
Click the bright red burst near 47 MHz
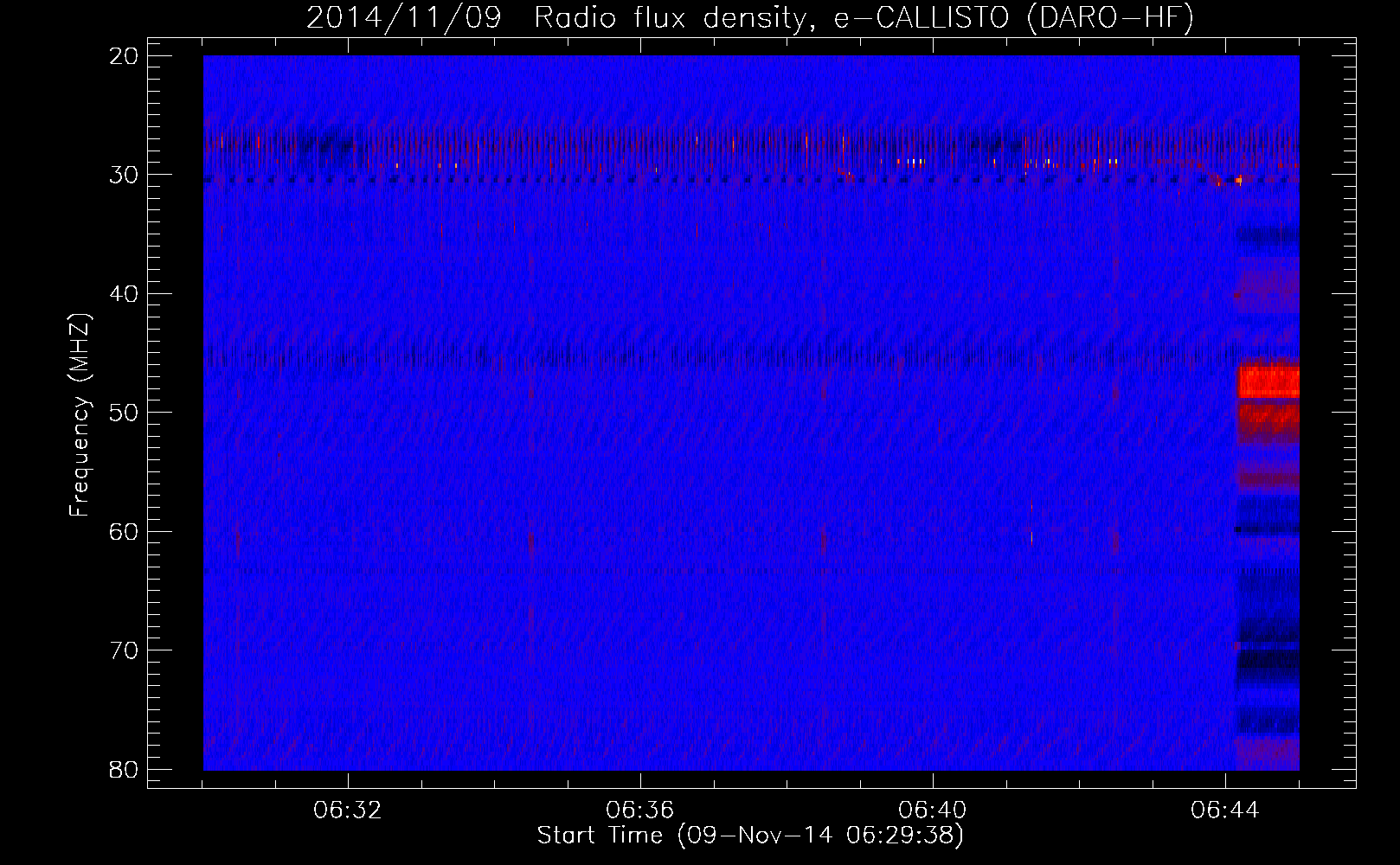coord(1268,381)
